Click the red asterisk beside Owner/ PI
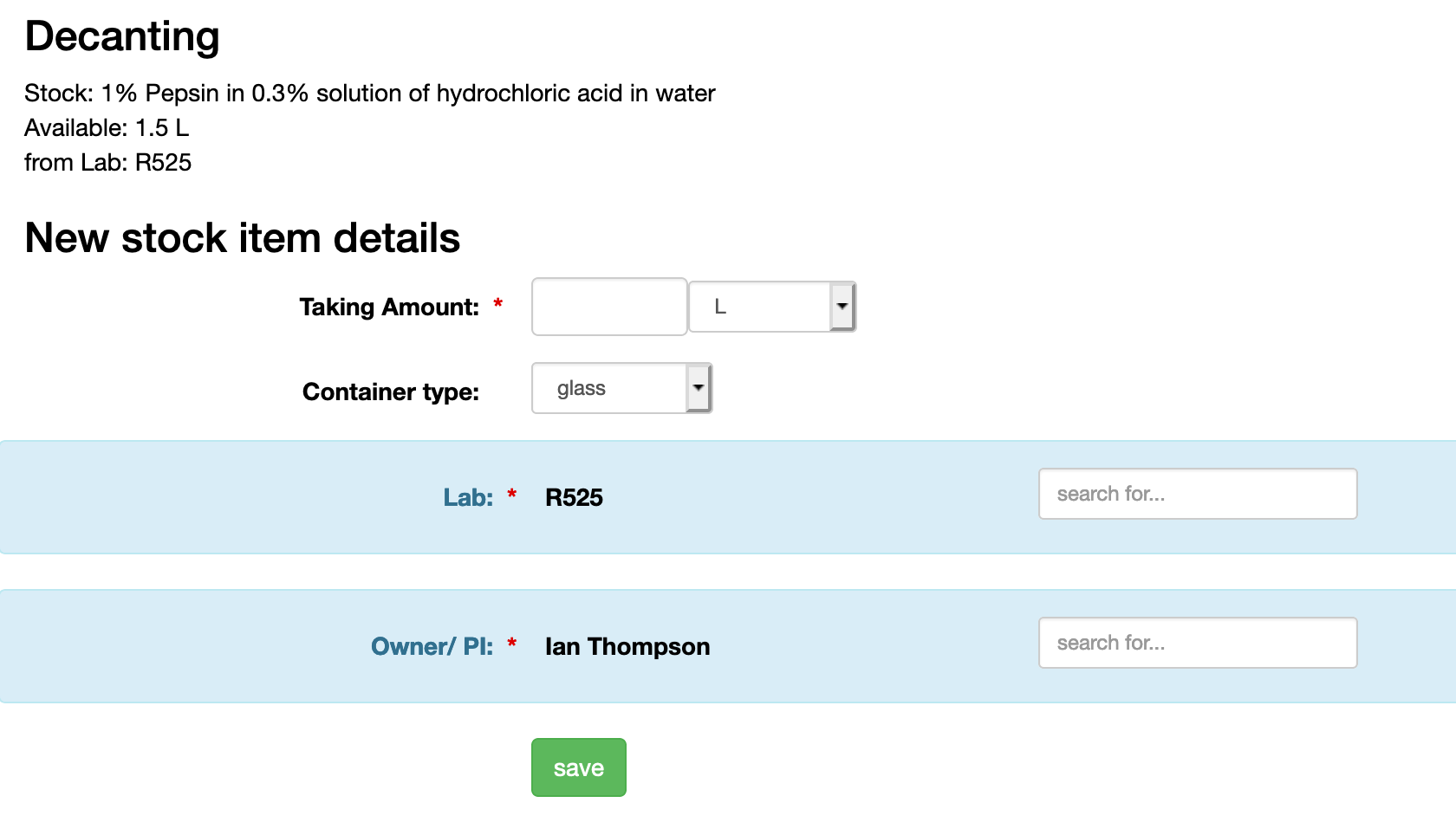The image size is (1456, 835). coord(512,644)
